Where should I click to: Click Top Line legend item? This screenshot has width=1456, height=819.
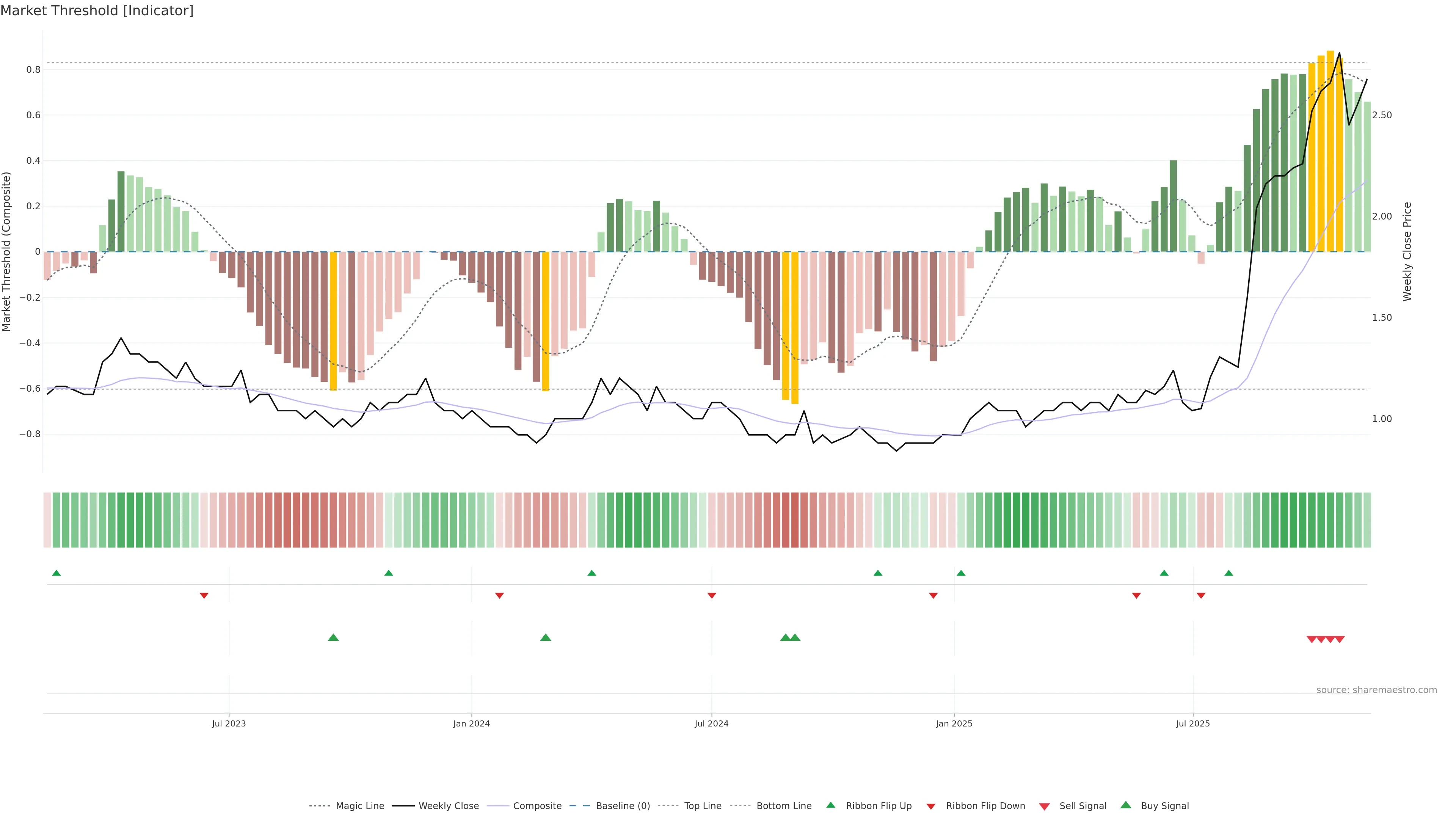(x=703, y=806)
